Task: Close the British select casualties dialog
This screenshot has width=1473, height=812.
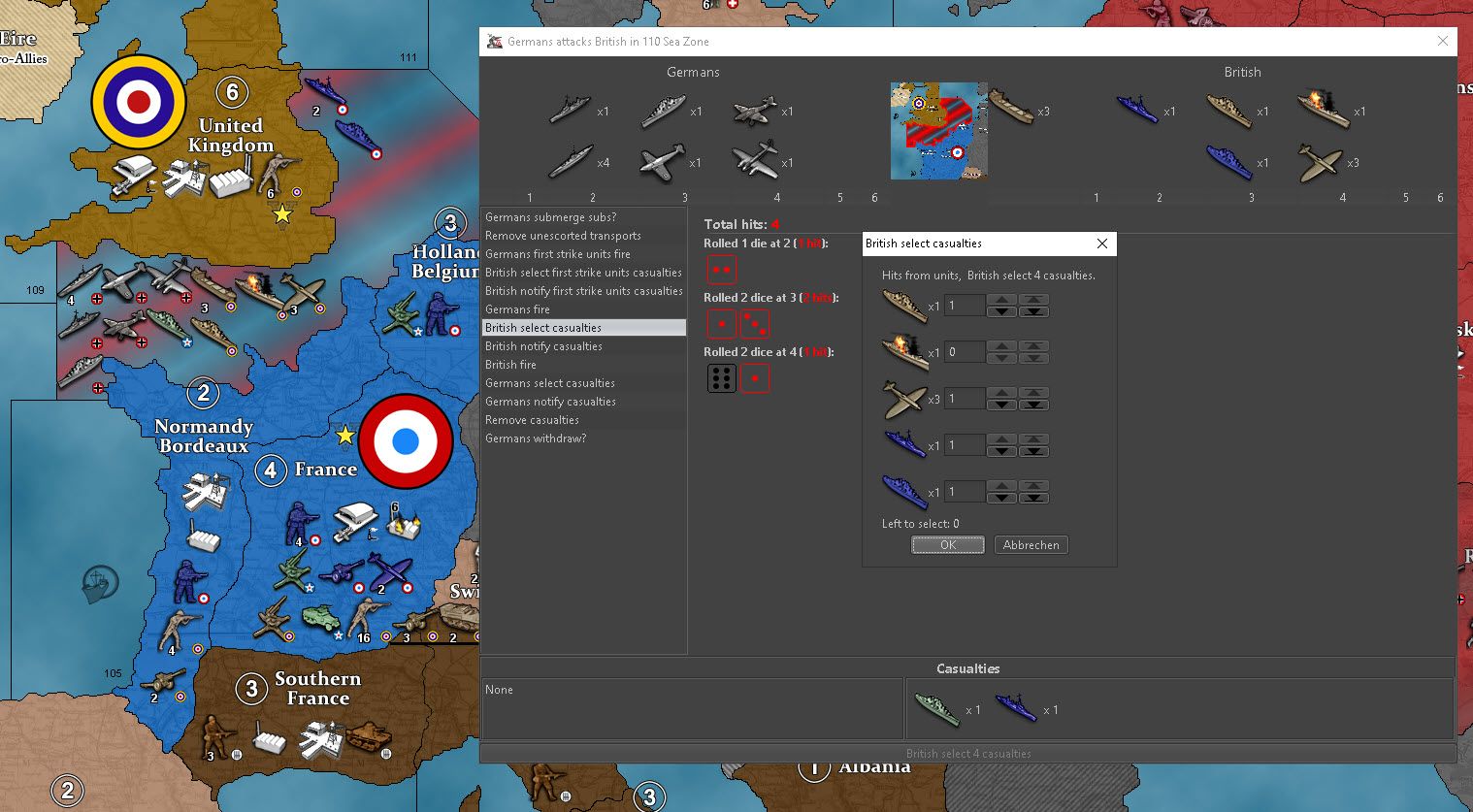Action: point(1101,244)
